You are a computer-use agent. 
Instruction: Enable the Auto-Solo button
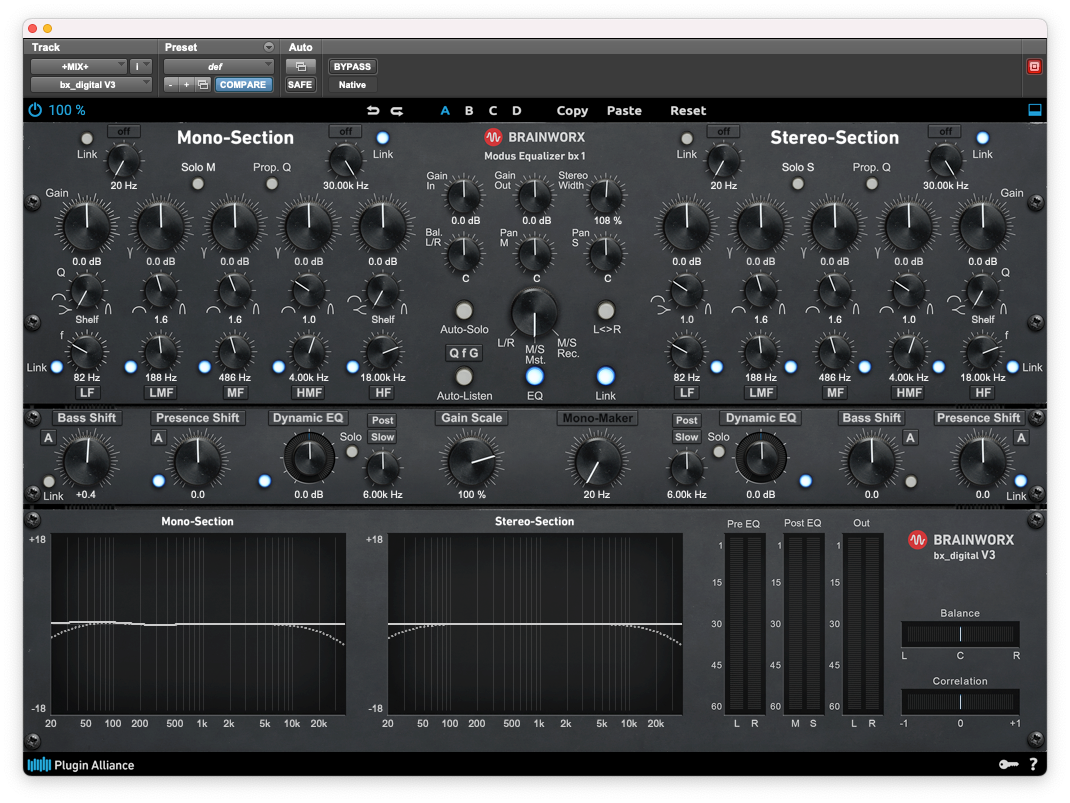(464, 310)
